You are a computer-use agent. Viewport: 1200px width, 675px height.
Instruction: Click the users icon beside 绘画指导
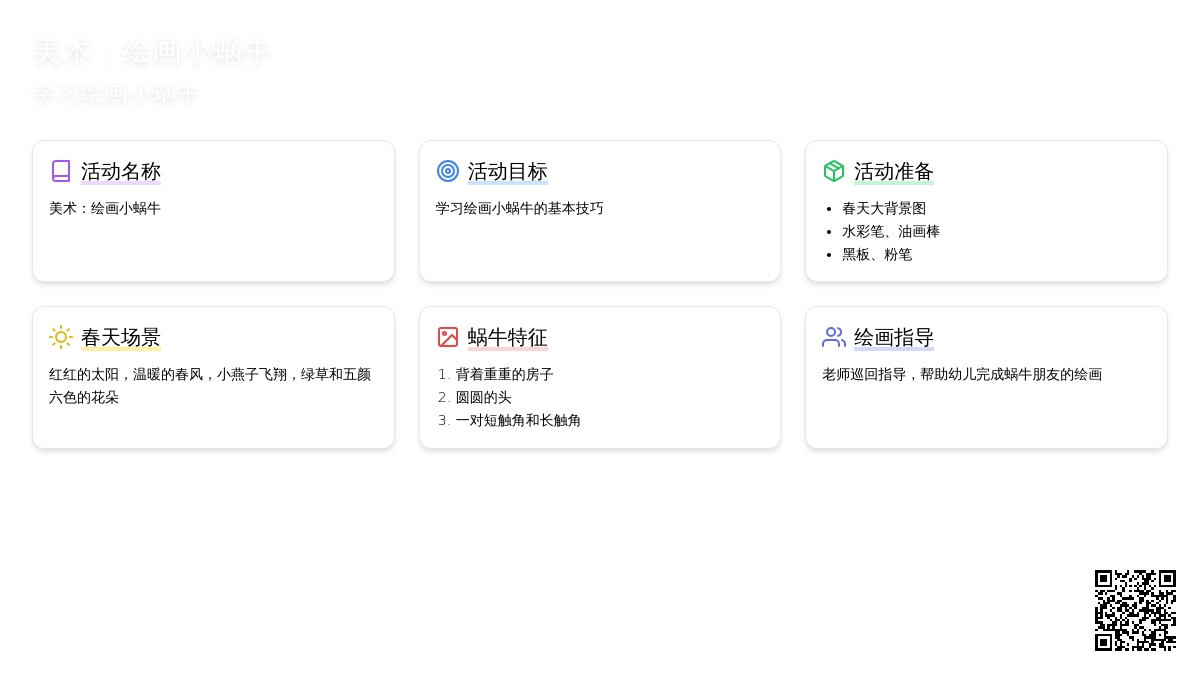[834, 337]
